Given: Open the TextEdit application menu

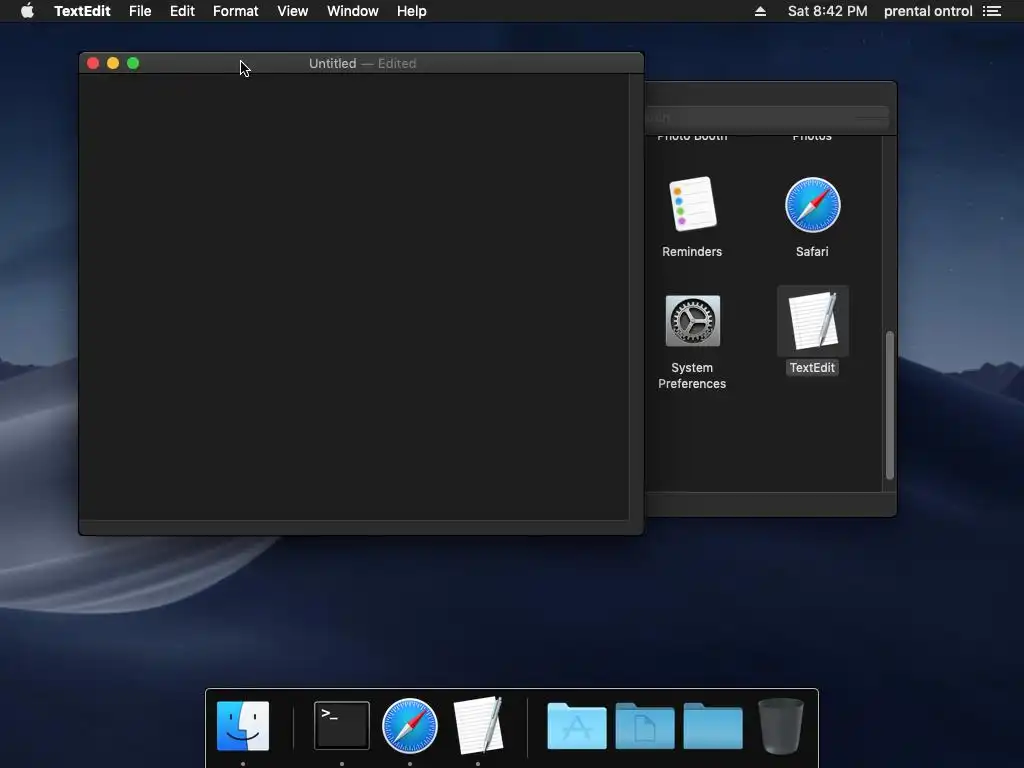Looking at the screenshot, I should pos(82,11).
